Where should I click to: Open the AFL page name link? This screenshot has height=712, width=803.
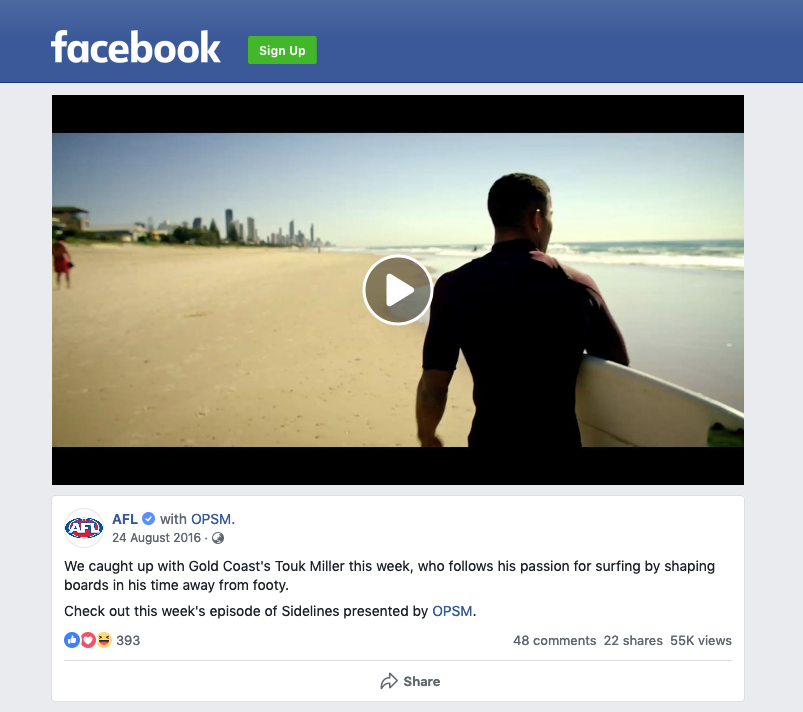[124, 519]
